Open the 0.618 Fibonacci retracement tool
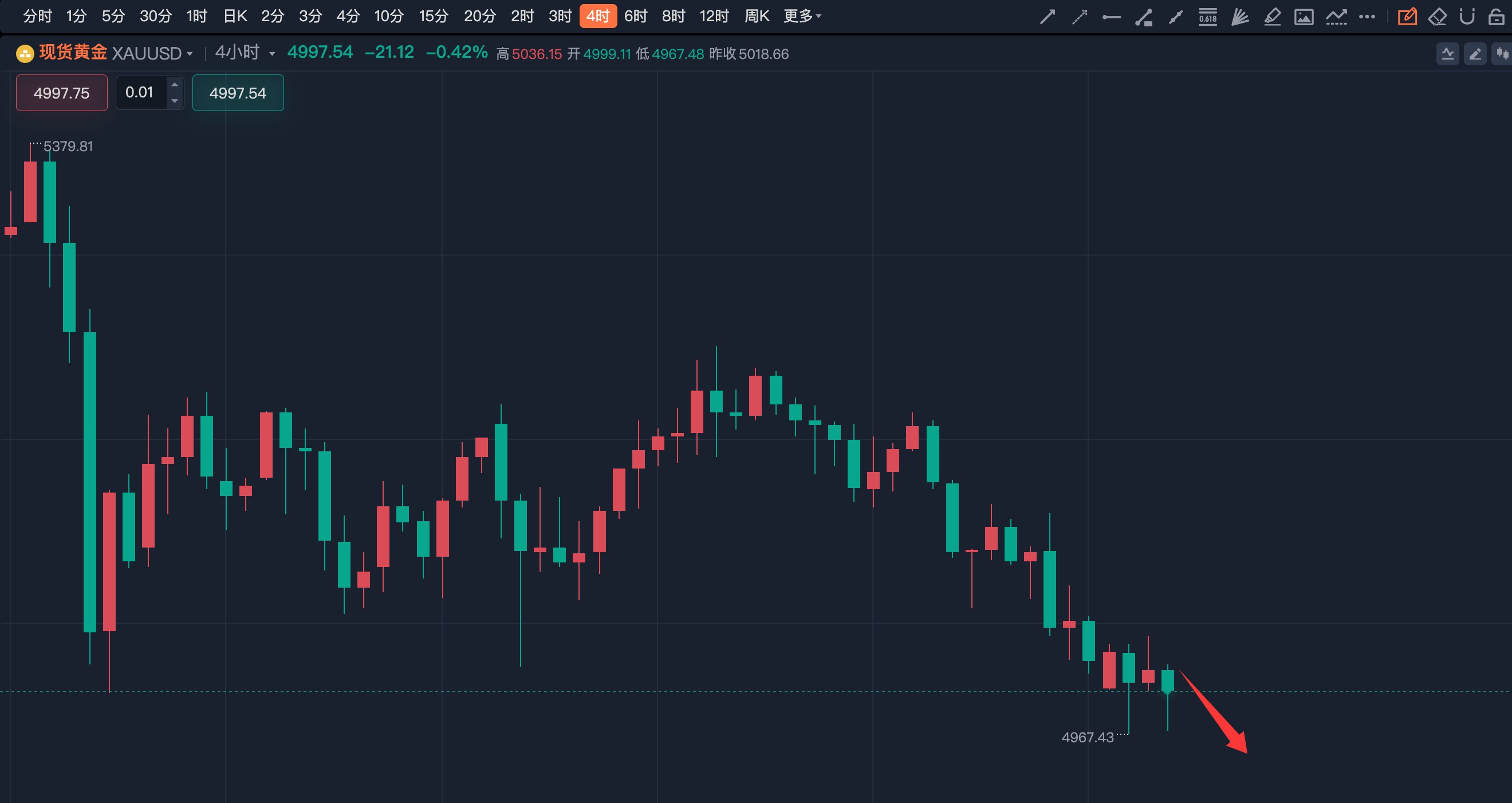 pos(1207,17)
